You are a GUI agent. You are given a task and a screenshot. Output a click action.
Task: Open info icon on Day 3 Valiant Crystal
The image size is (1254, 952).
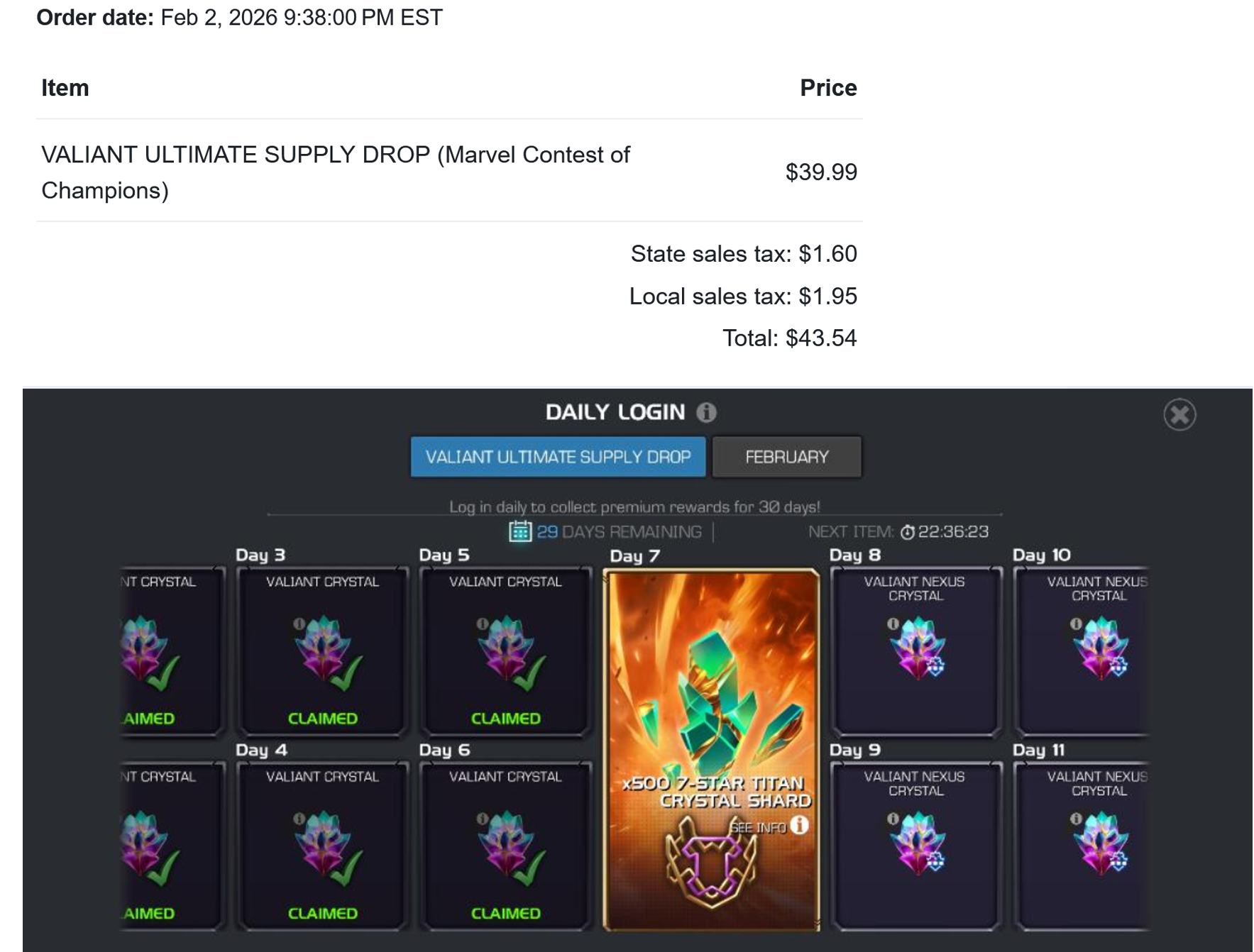(x=299, y=624)
